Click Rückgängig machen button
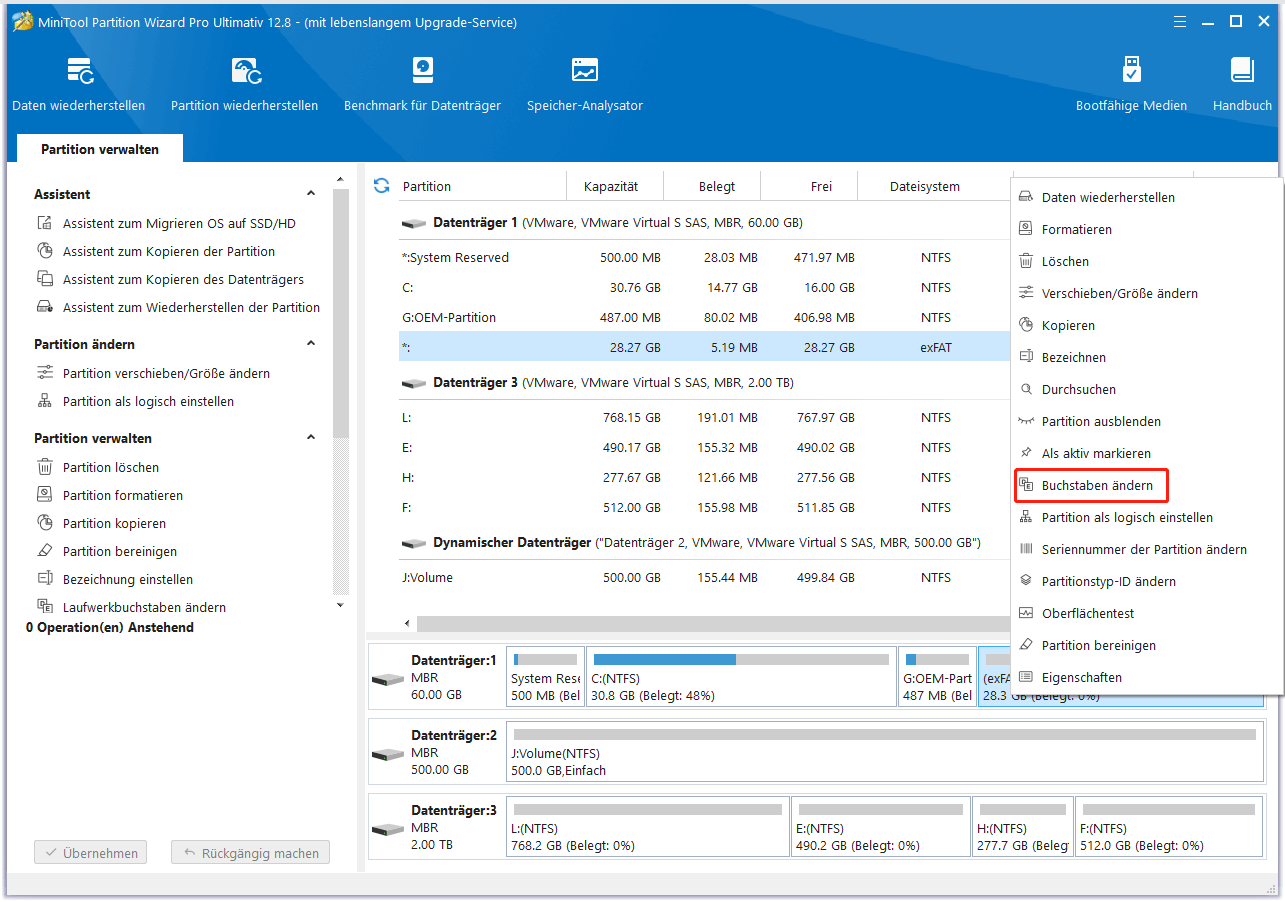The height and width of the screenshot is (902, 1285). click(x=250, y=854)
